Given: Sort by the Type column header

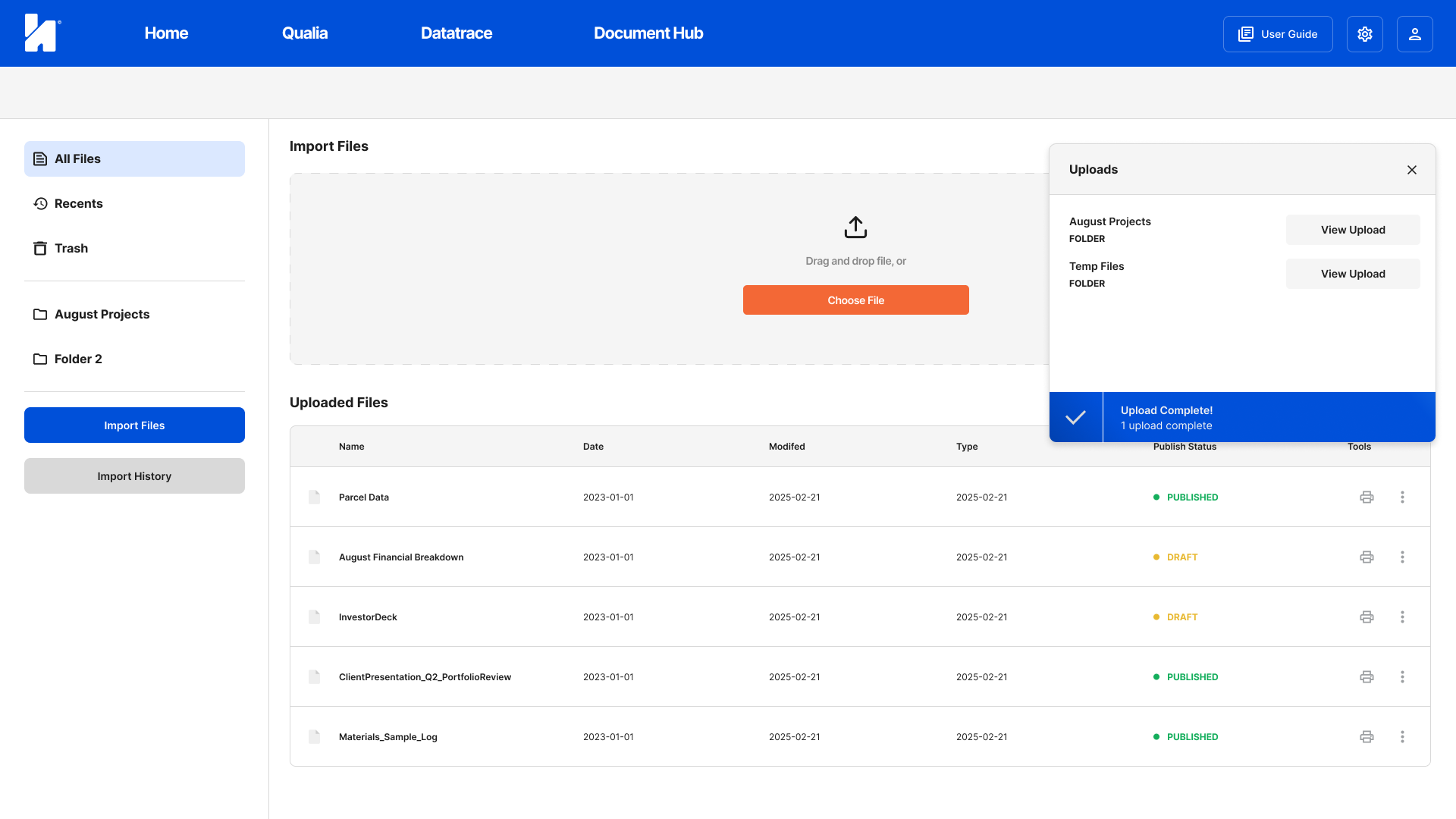Looking at the screenshot, I should click(967, 447).
